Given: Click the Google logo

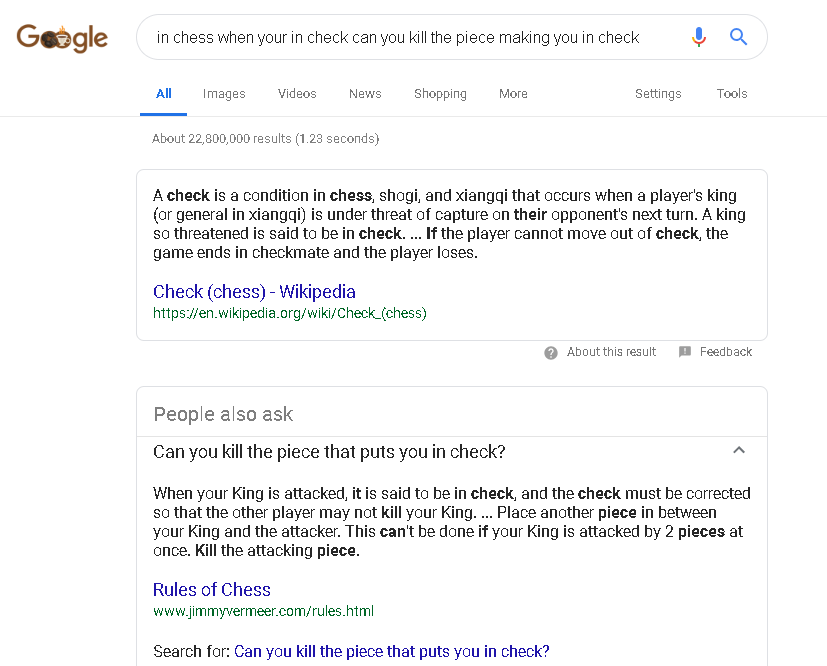Looking at the screenshot, I should pyautogui.click(x=62, y=38).
